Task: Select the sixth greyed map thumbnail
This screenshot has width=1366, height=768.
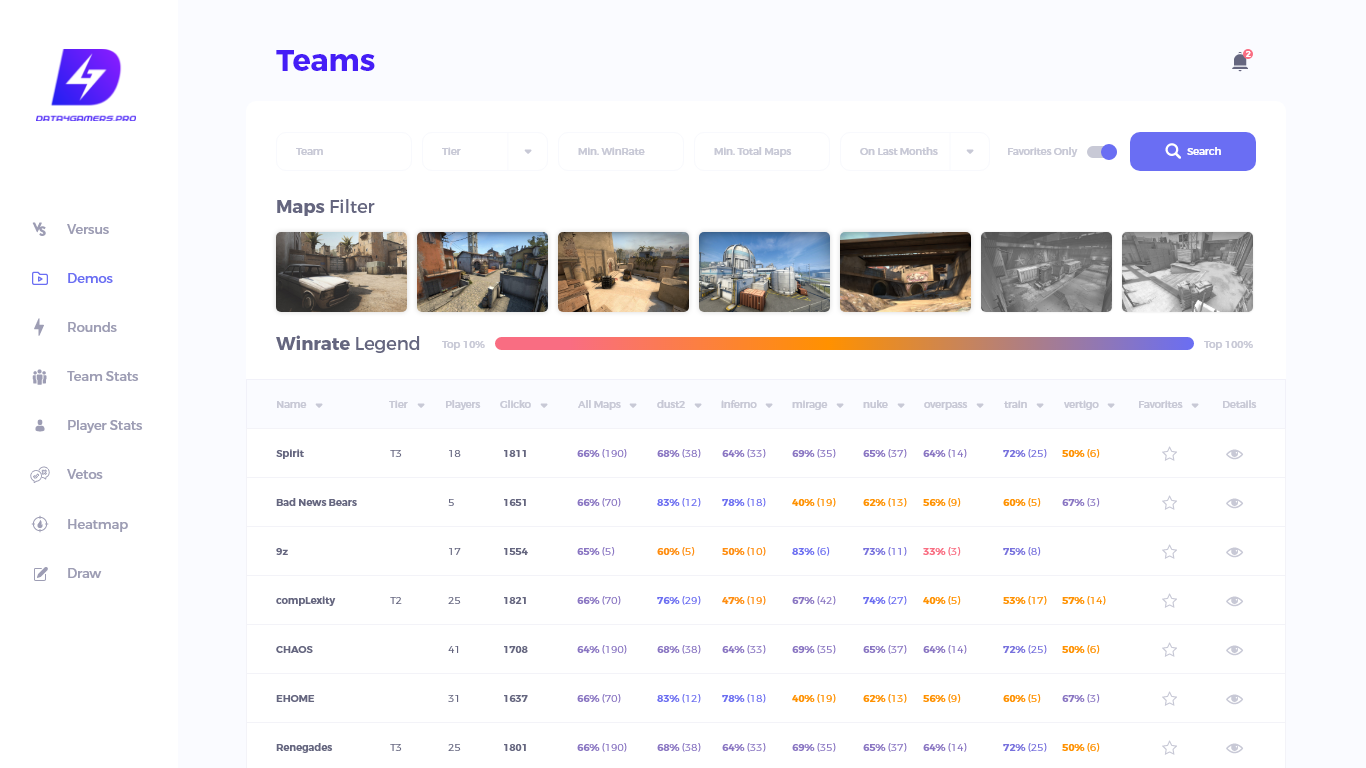Action: (1046, 272)
